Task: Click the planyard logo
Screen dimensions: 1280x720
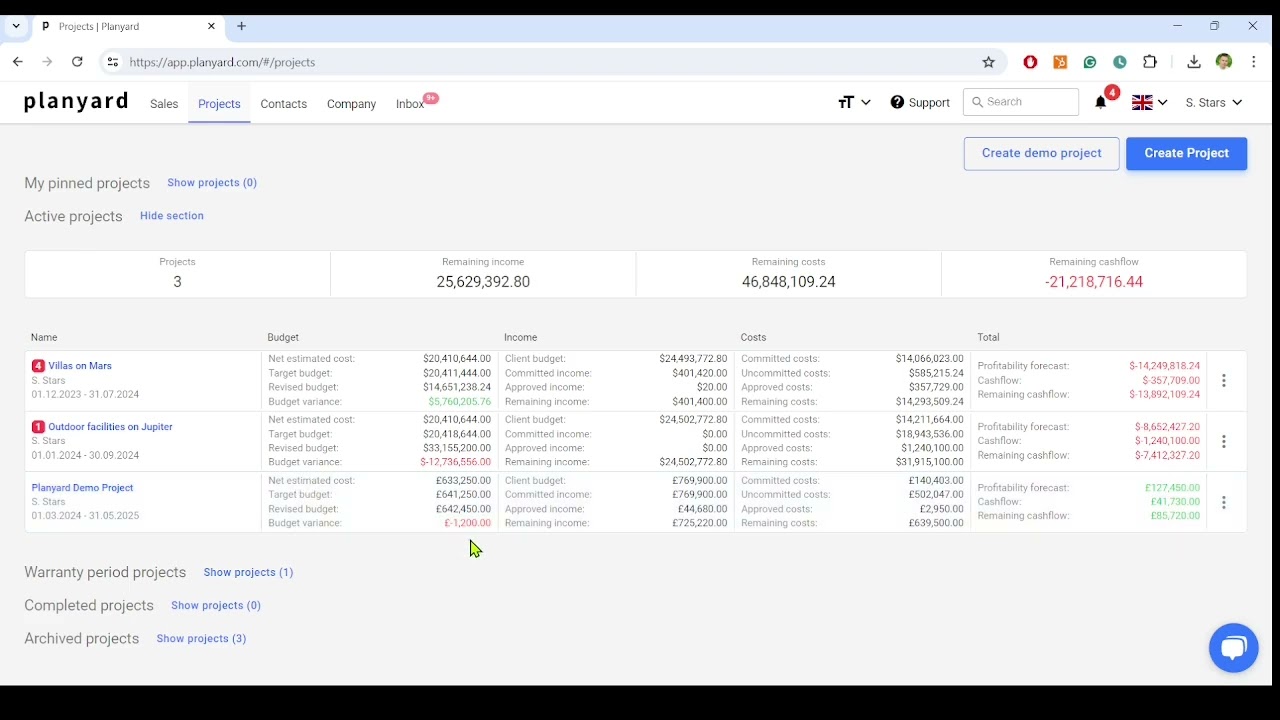Action: tap(76, 101)
